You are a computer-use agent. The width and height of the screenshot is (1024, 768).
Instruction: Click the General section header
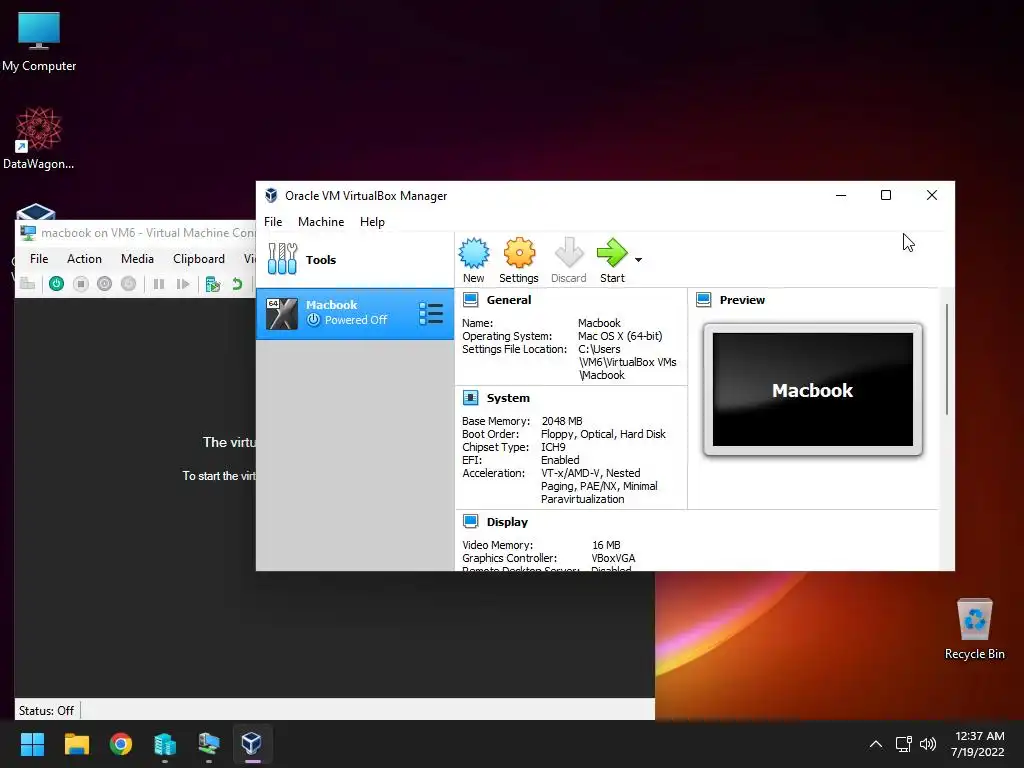(509, 300)
